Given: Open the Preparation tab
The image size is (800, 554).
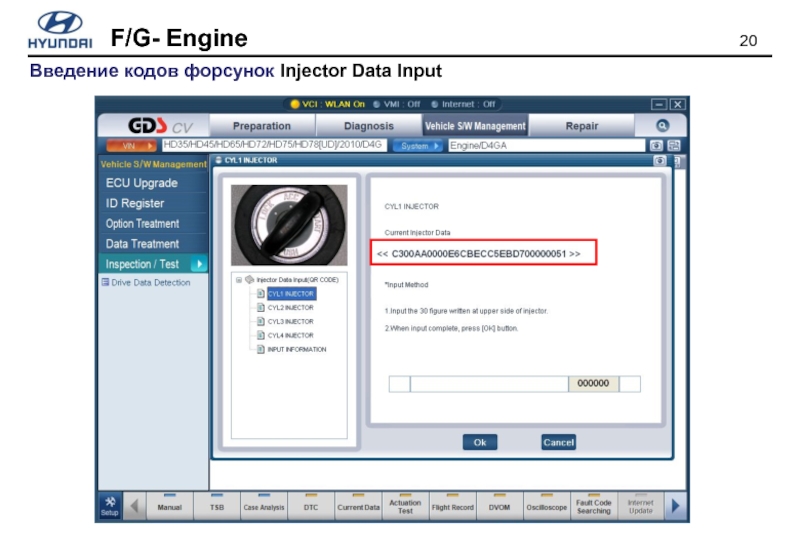Looking at the screenshot, I should tap(262, 126).
